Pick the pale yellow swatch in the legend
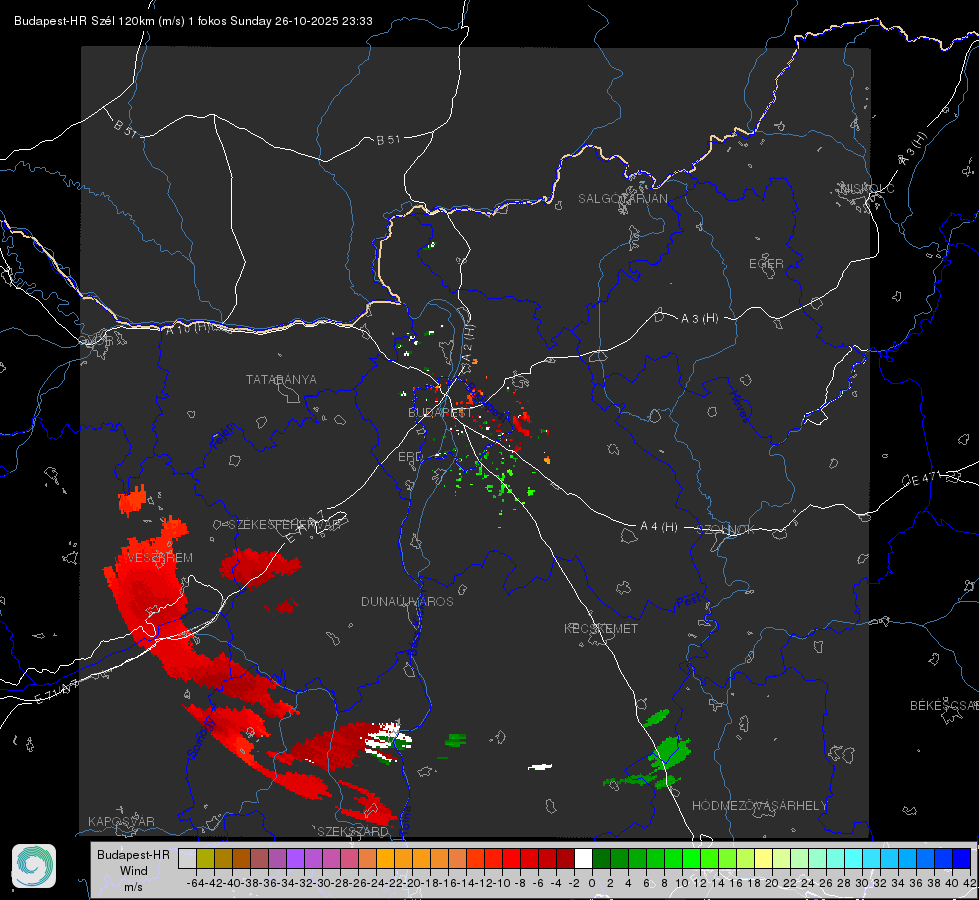The height and width of the screenshot is (900, 979). [x=763, y=858]
